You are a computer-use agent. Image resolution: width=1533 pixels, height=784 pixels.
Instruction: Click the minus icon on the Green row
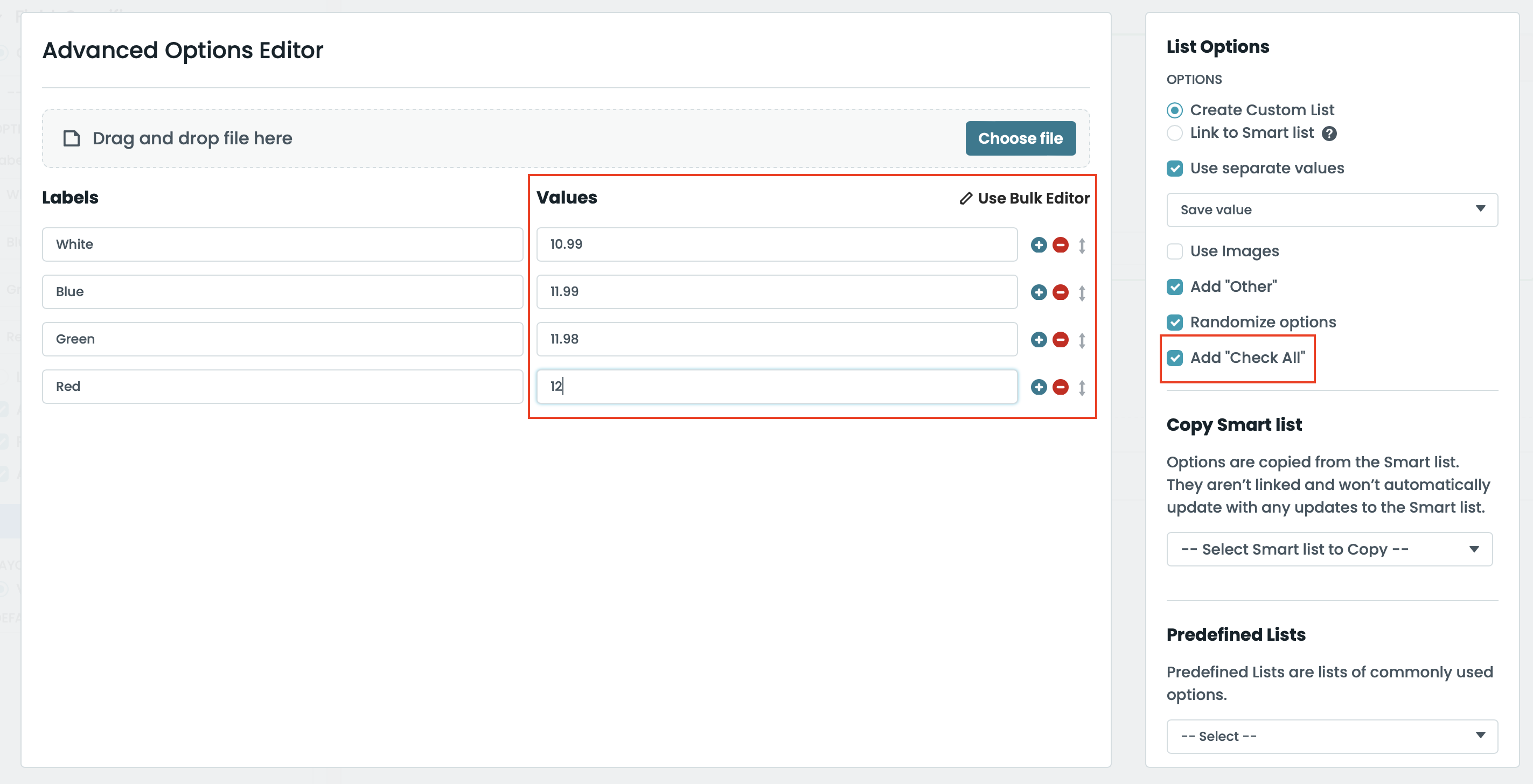[x=1060, y=340]
